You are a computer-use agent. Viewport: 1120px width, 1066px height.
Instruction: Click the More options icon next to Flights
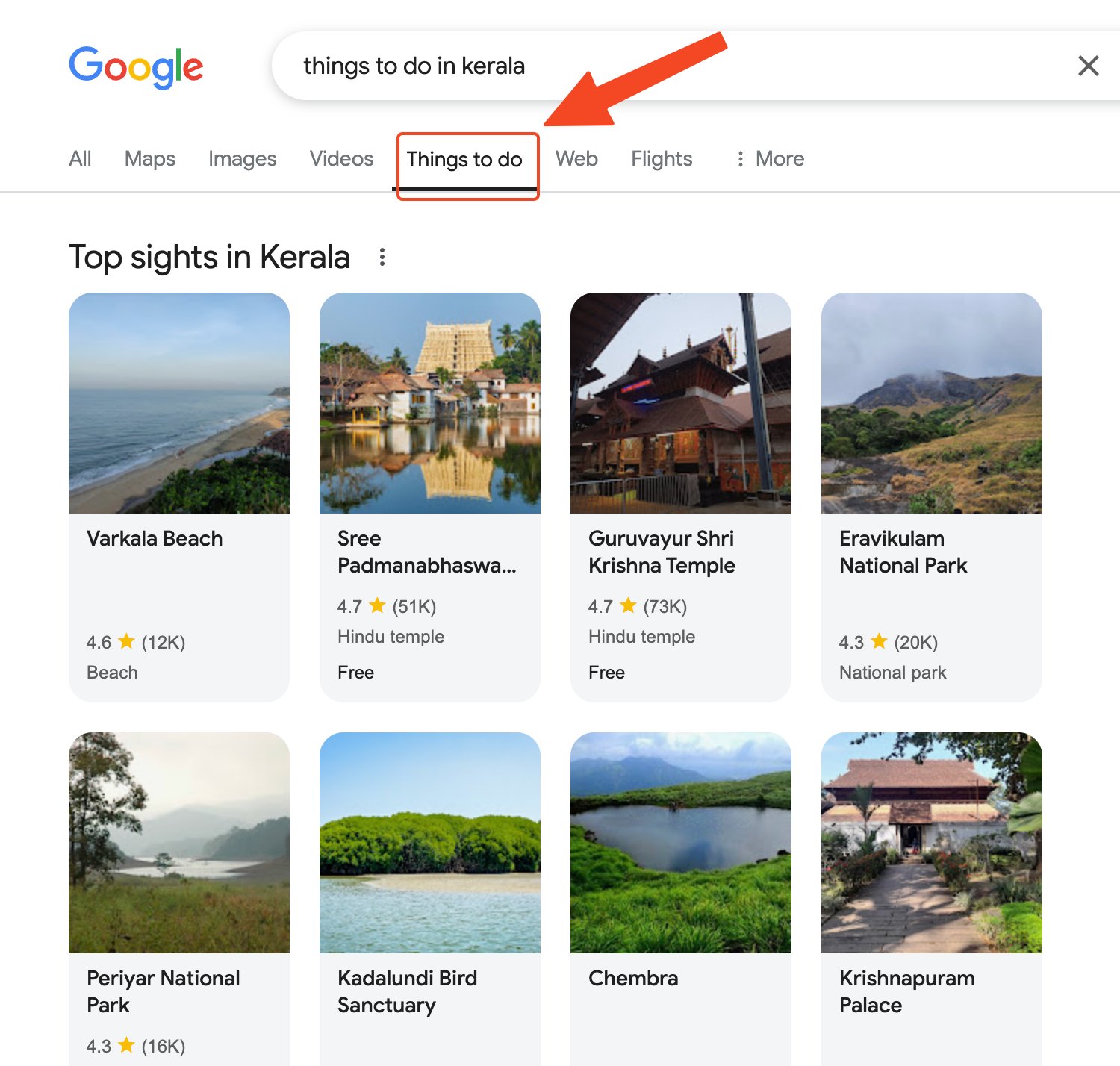tap(739, 158)
